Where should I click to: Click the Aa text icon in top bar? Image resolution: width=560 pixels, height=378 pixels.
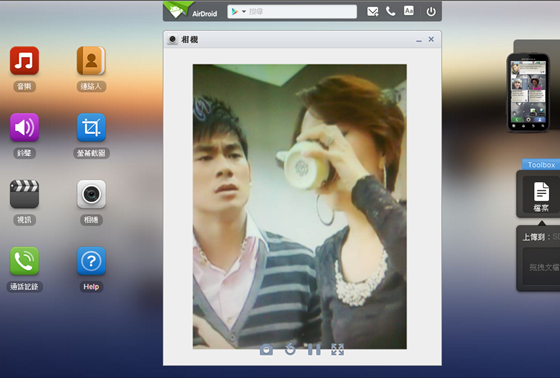point(409,11)
